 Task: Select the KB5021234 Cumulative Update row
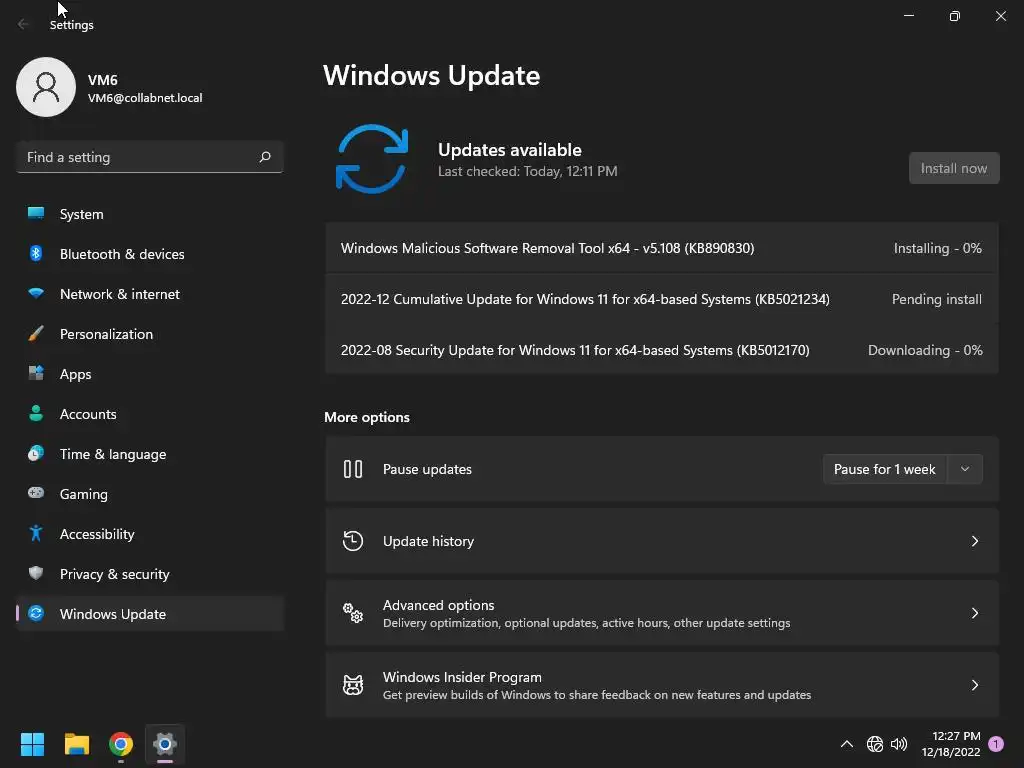pos(662,299)
